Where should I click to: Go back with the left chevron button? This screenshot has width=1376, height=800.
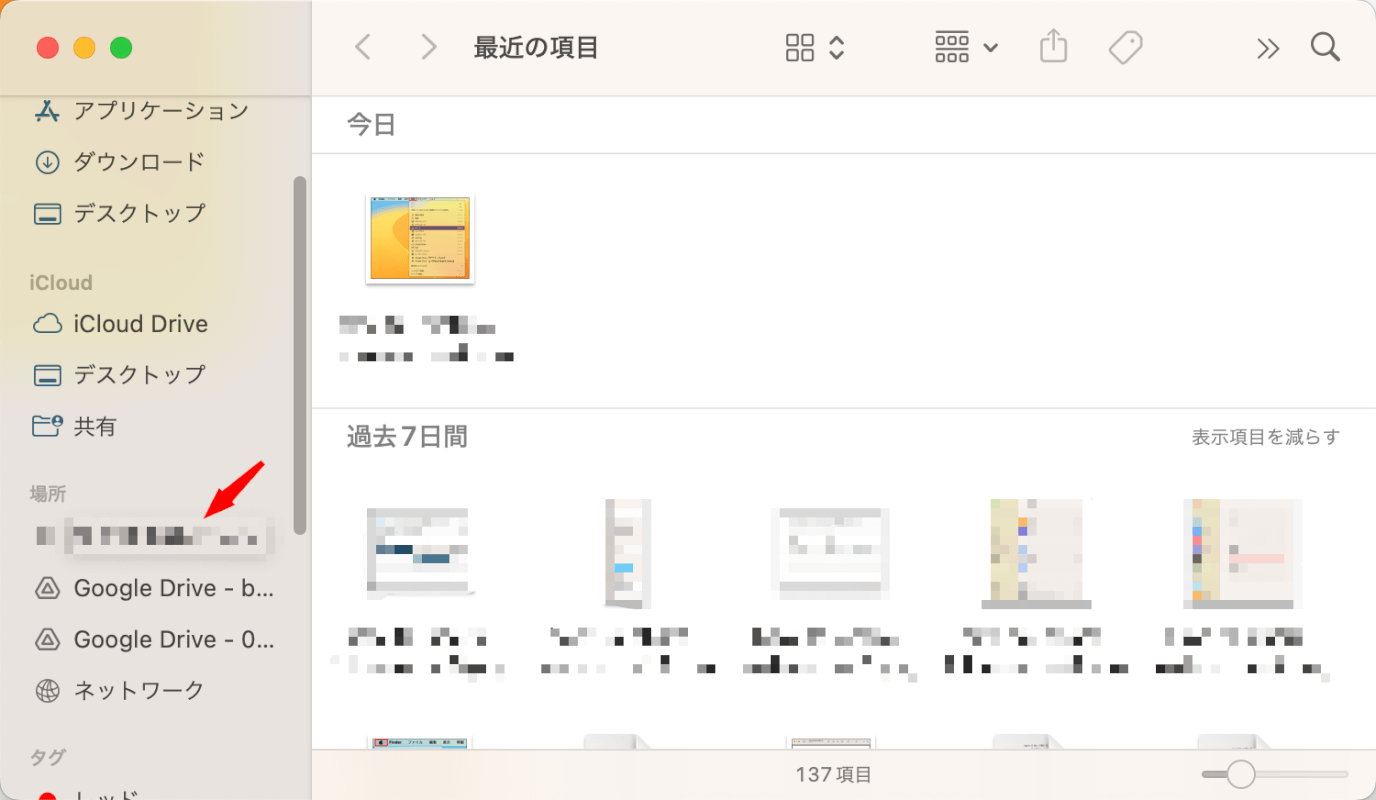click(363, 47)
